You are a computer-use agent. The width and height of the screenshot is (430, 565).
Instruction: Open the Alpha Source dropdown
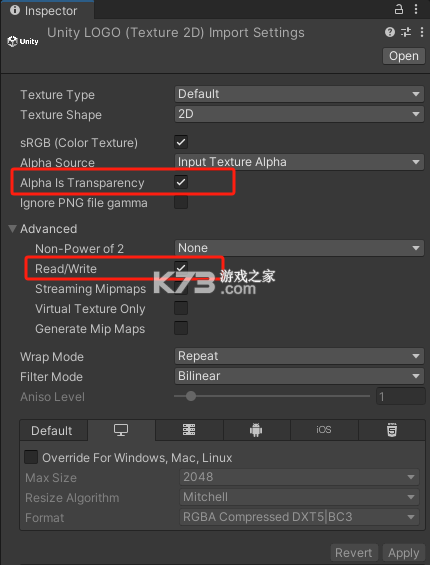pos(299,162)
